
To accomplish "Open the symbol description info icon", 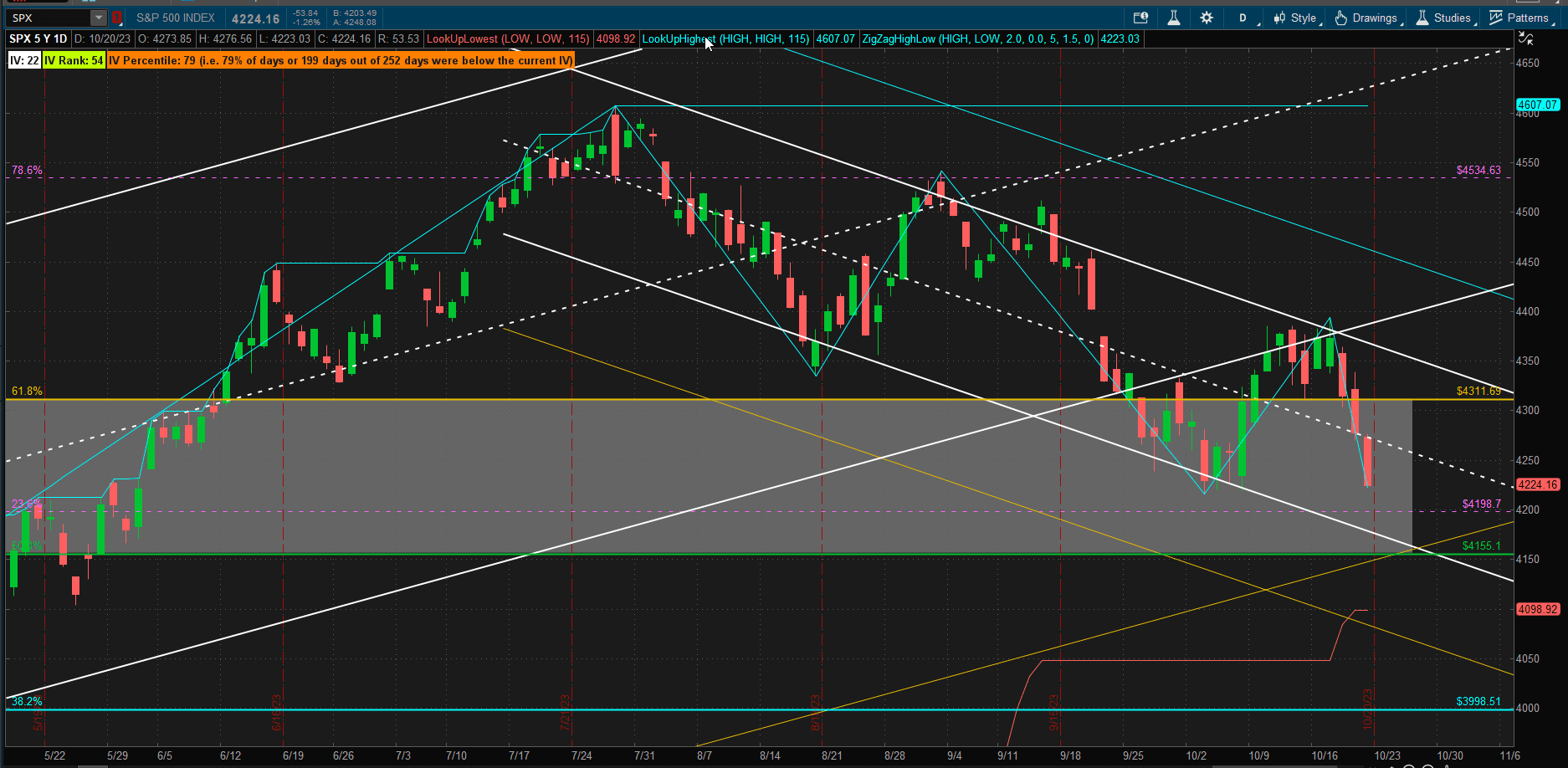I will tap(1140, 18).
